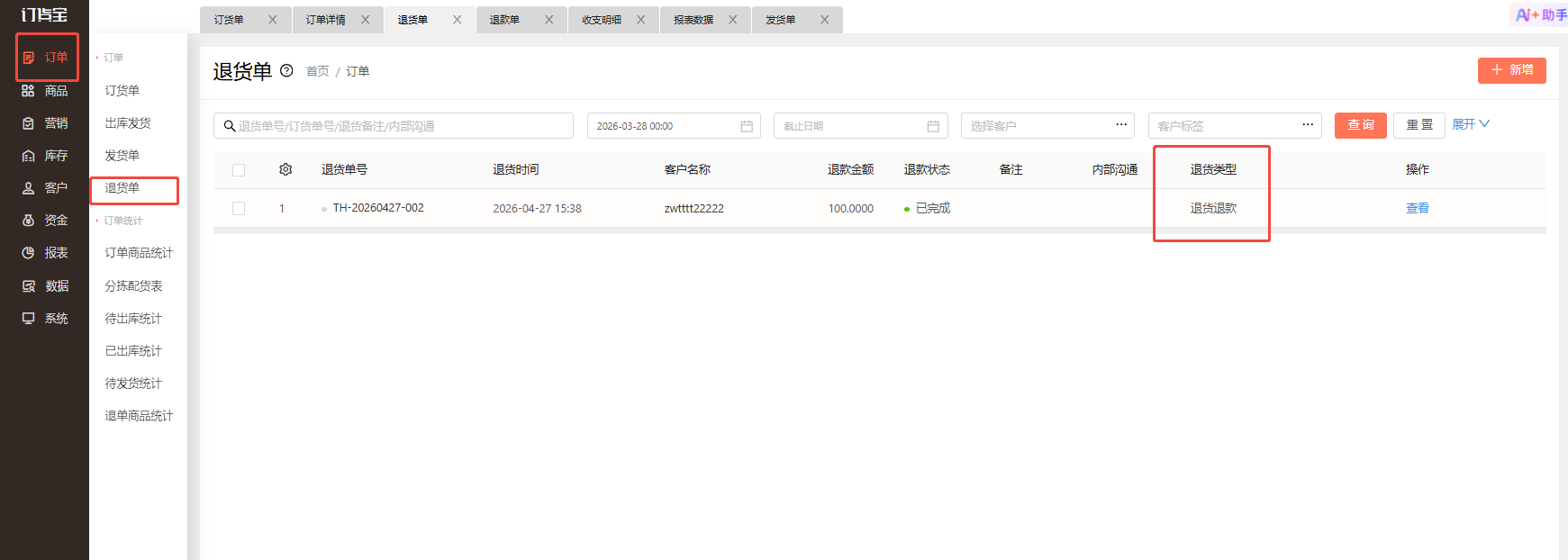This screenshot has height=560, width=1568.
Task: Open the 商品 sidebar module
Action: (45, 91)
